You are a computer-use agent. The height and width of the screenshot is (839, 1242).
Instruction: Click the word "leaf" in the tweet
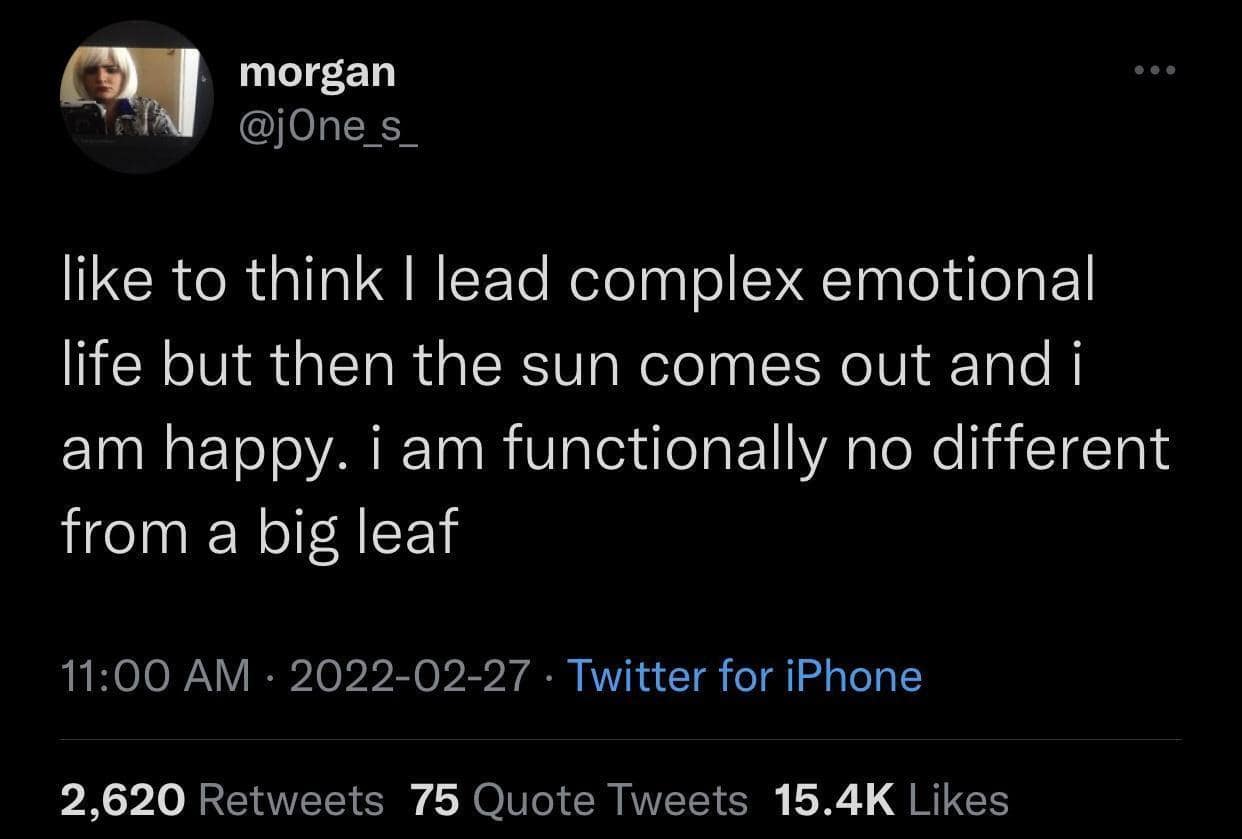(x=408, y=533)
